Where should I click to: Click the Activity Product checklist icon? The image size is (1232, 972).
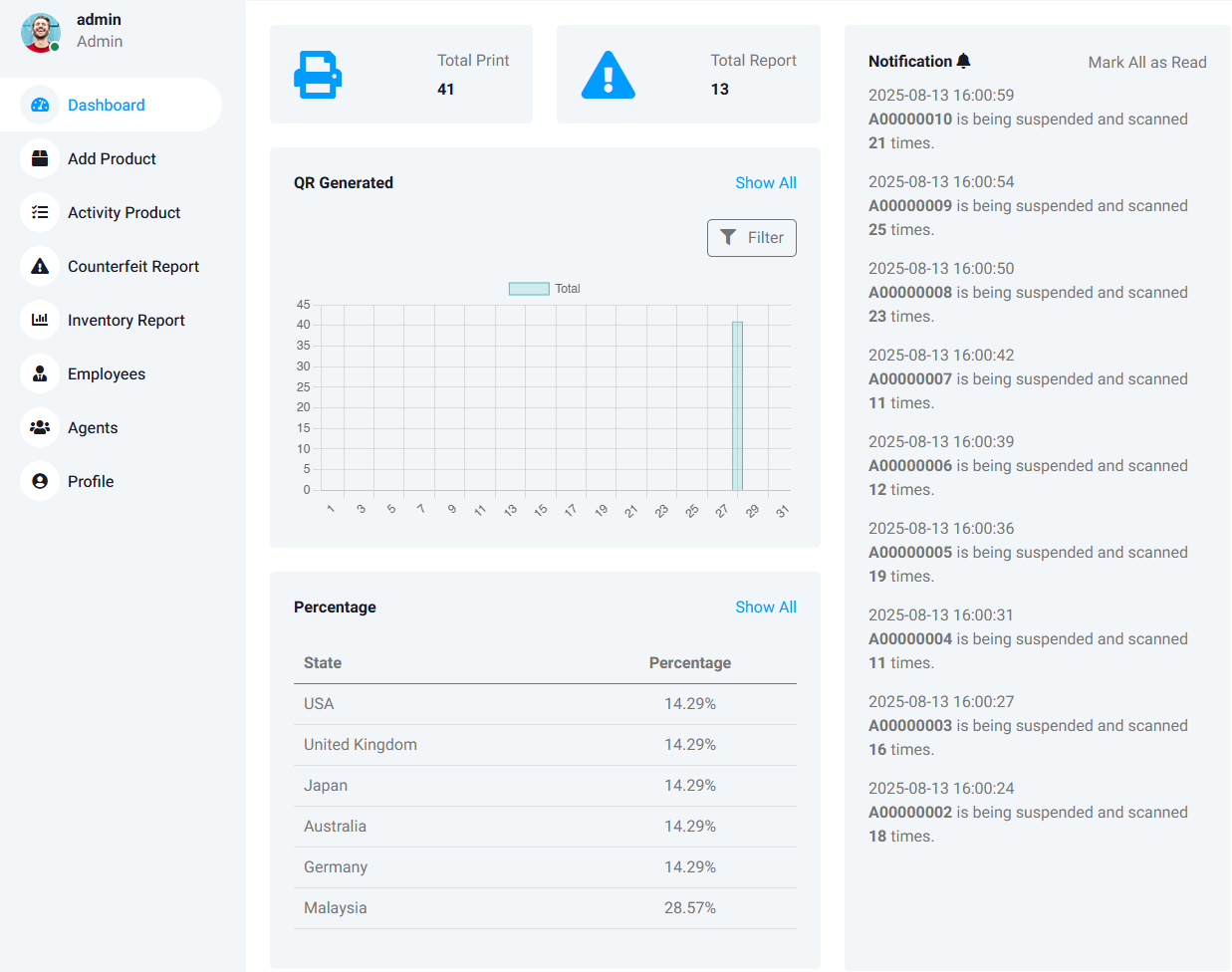40,212
